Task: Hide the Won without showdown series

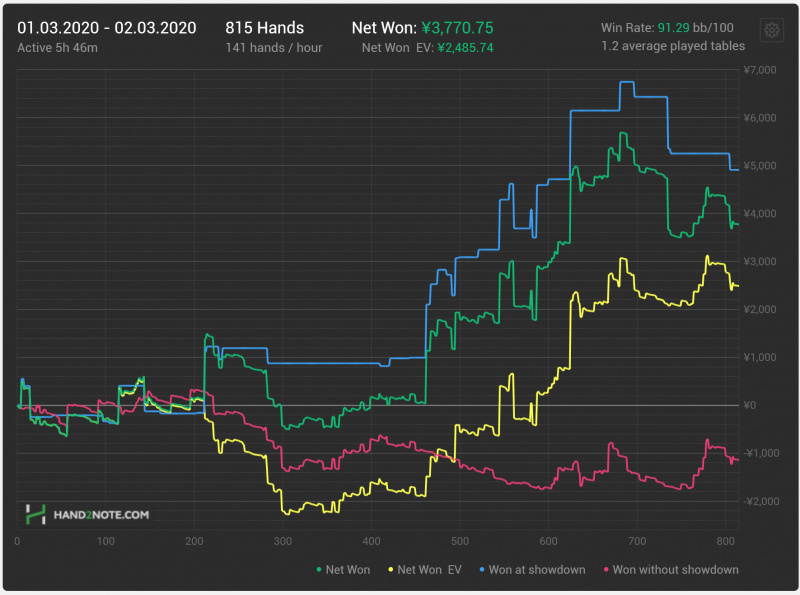Action: point(669,570)
